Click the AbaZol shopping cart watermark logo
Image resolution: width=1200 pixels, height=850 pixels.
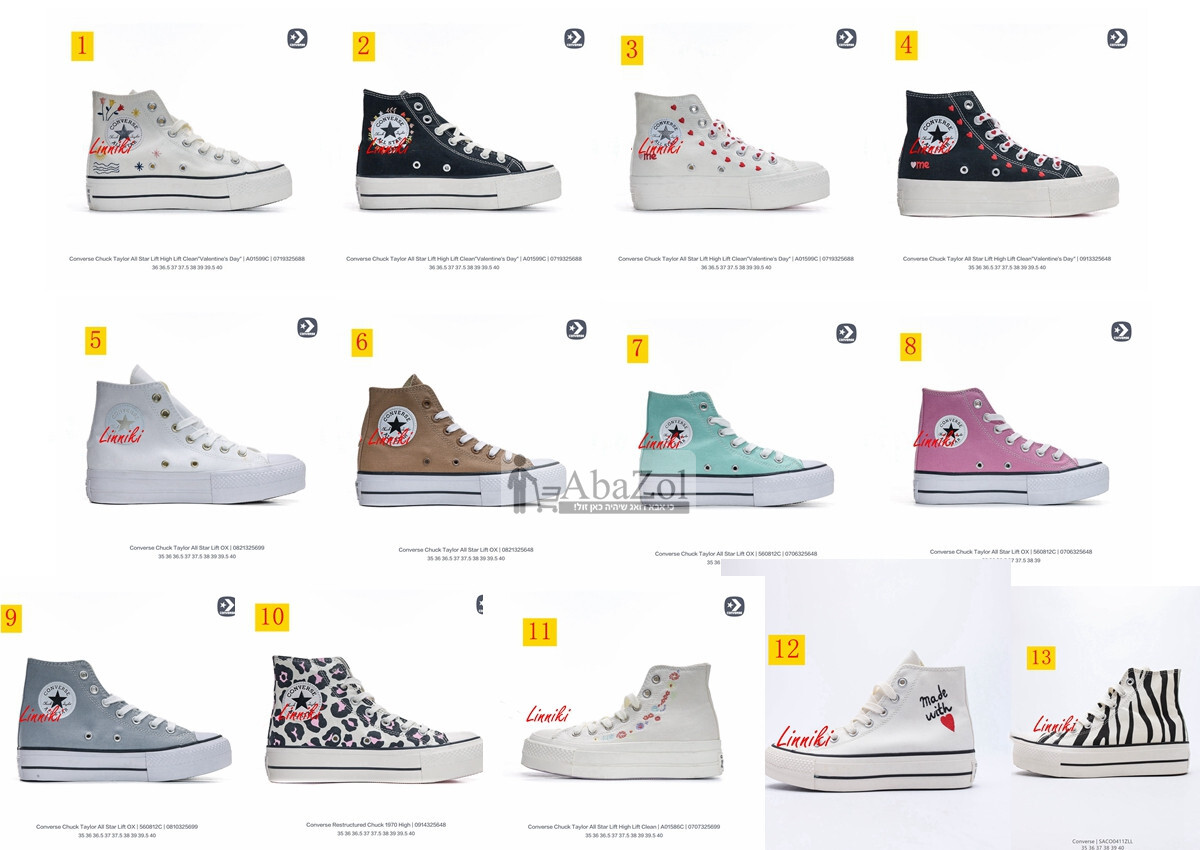pos(598,491)
